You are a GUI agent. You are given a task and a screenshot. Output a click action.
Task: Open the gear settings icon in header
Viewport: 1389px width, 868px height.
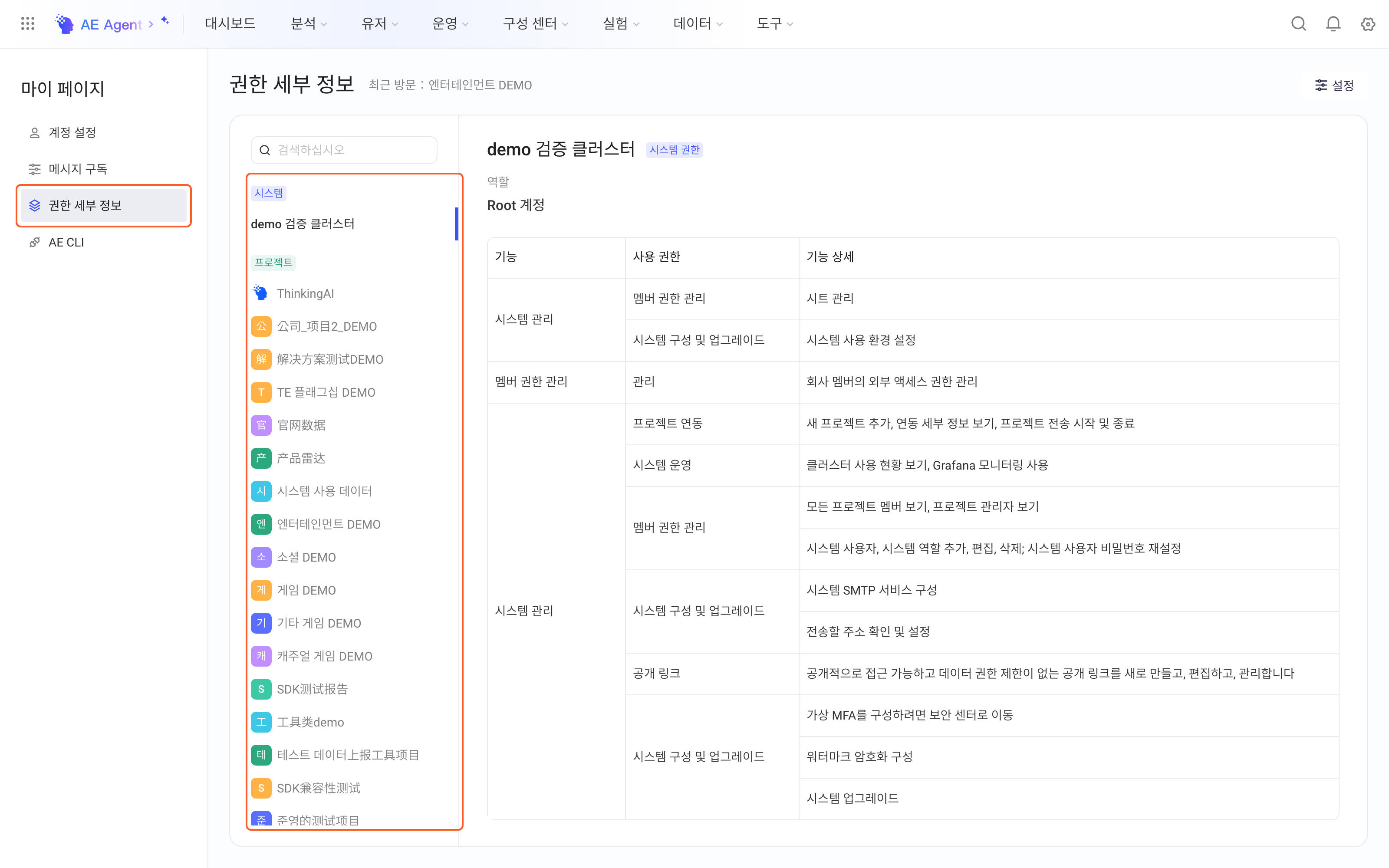(1368, 23)
